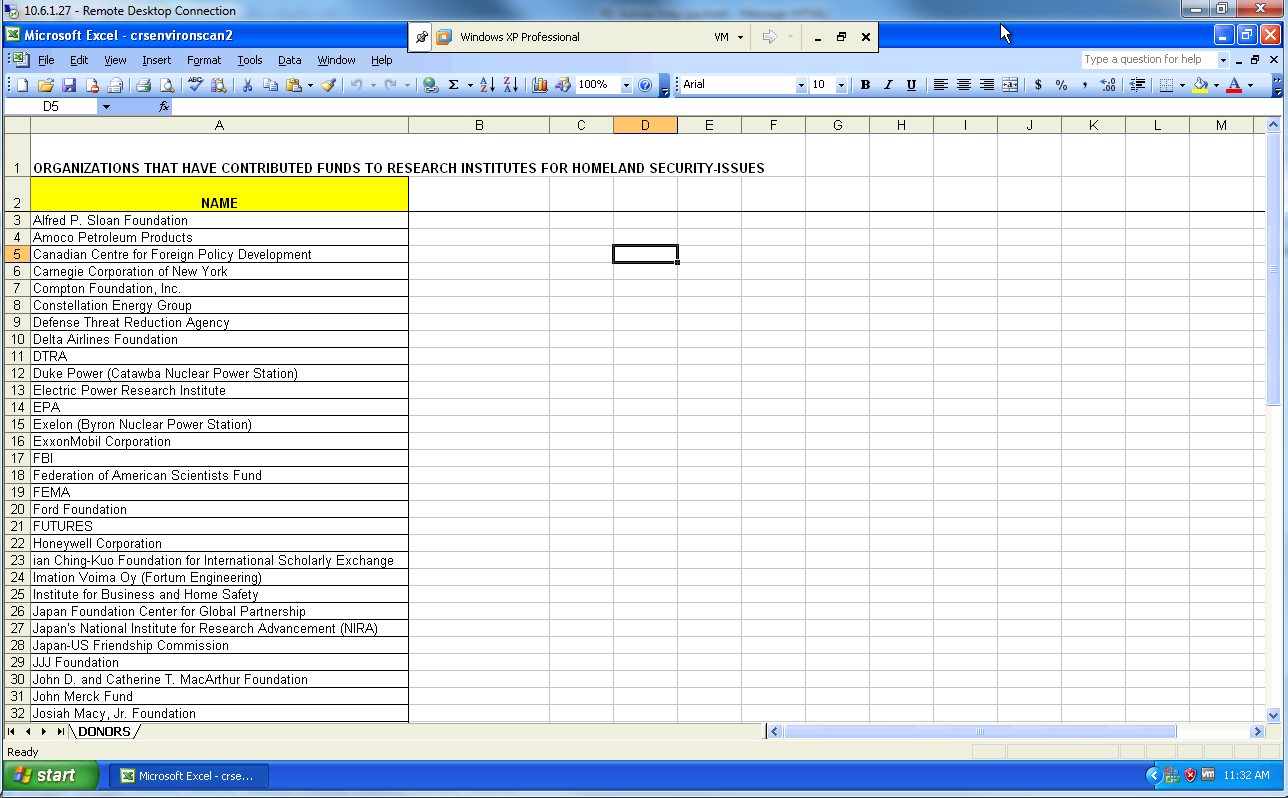1288x798 pixels.
Task: Copy the selection using the toolbar
Action: click(270, 85)
